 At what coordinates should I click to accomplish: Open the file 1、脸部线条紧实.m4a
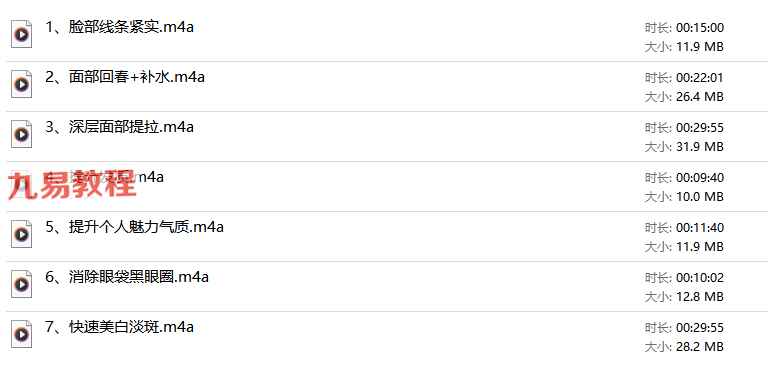120,27
